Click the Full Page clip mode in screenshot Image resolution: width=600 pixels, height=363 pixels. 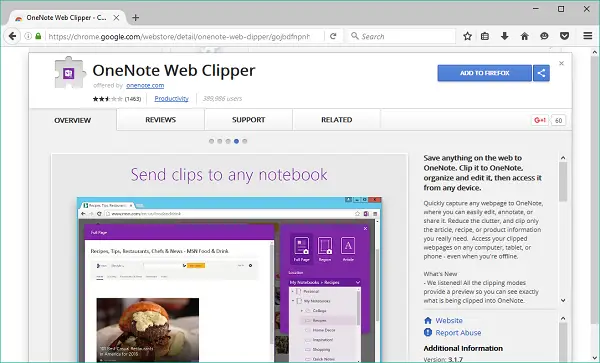301,249
